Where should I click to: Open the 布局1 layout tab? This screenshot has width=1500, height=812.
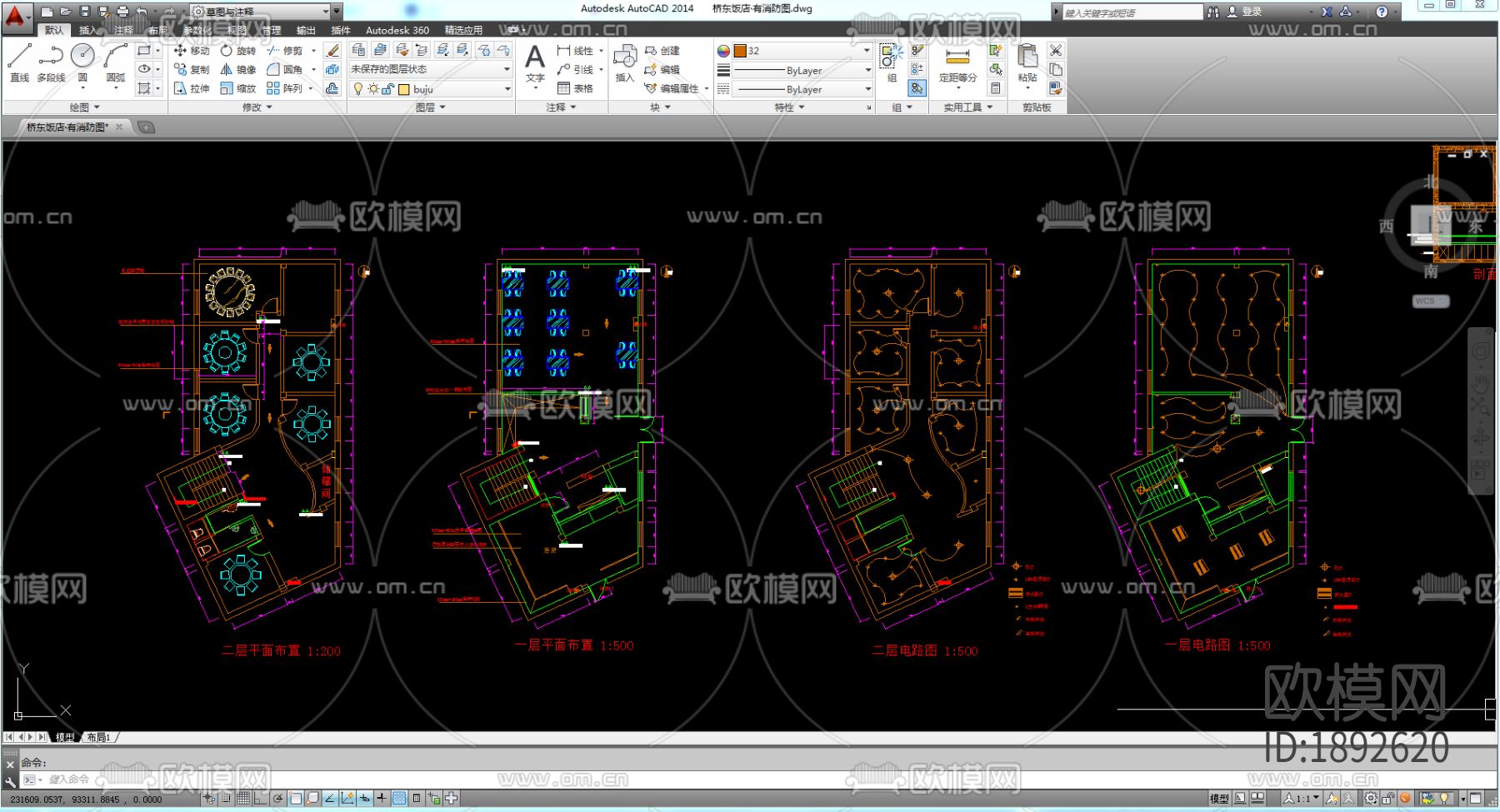point(99,737)
